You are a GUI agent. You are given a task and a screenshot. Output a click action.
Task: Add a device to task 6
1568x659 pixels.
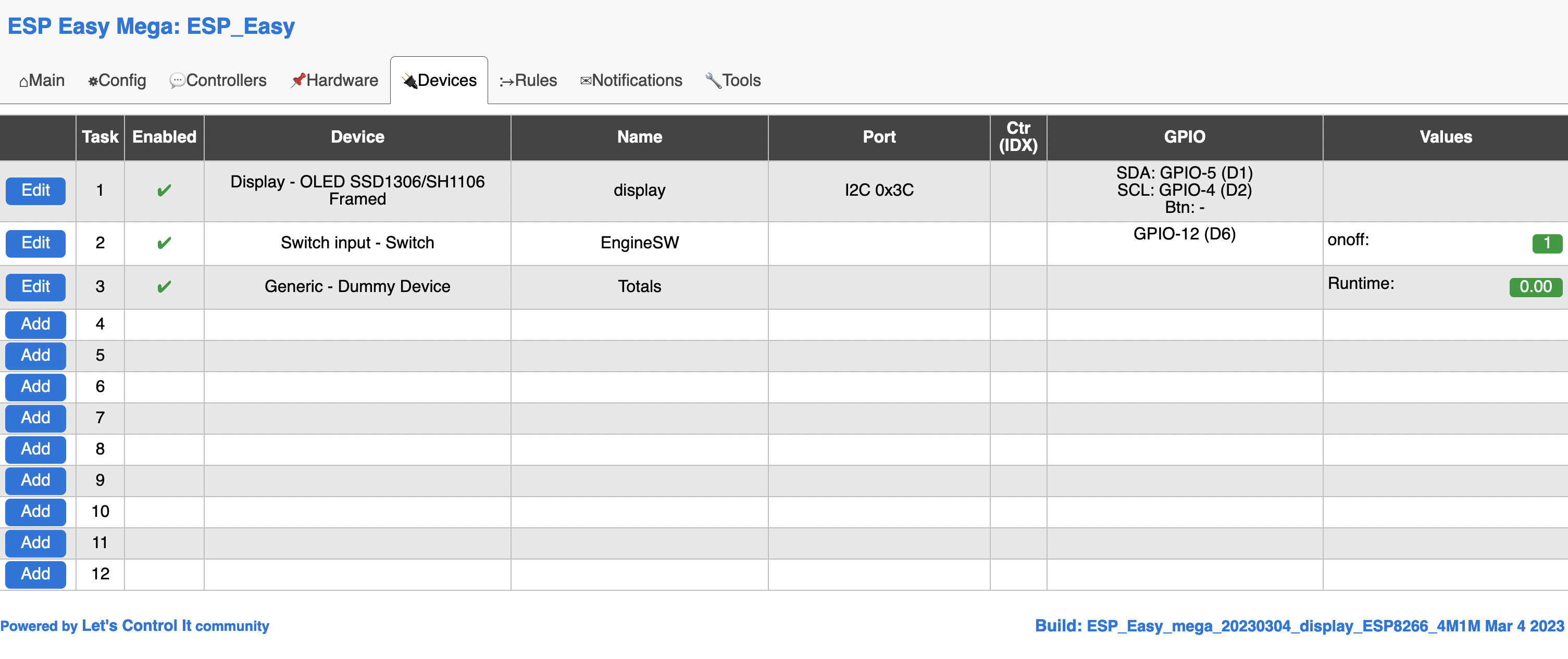(36, 387)
